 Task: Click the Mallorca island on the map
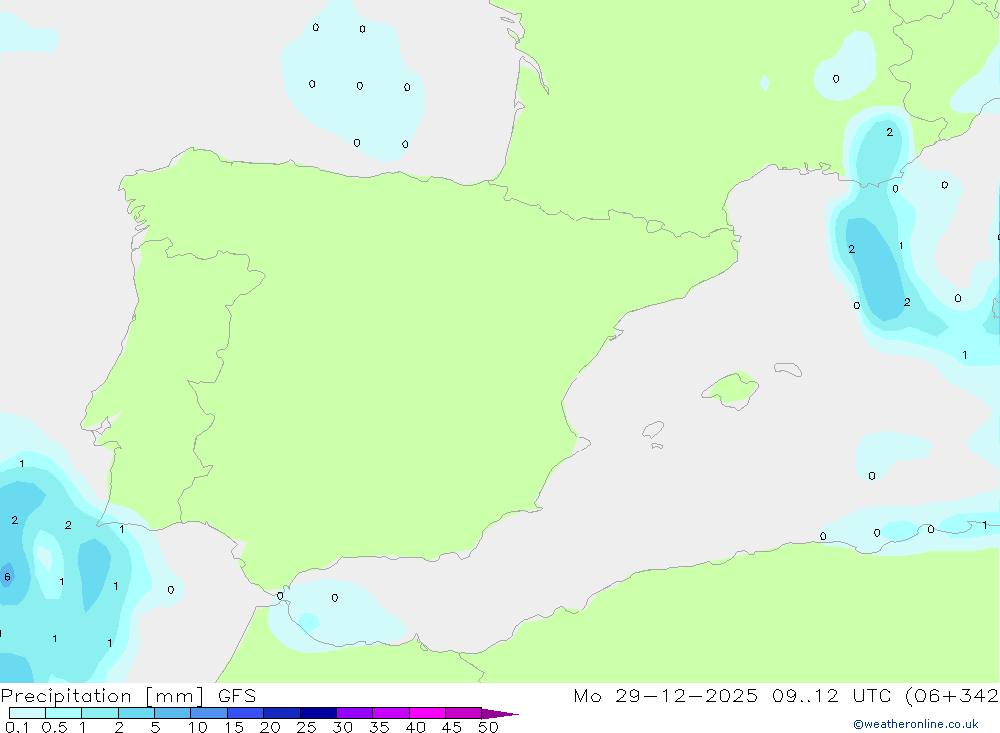click(730, 389)
